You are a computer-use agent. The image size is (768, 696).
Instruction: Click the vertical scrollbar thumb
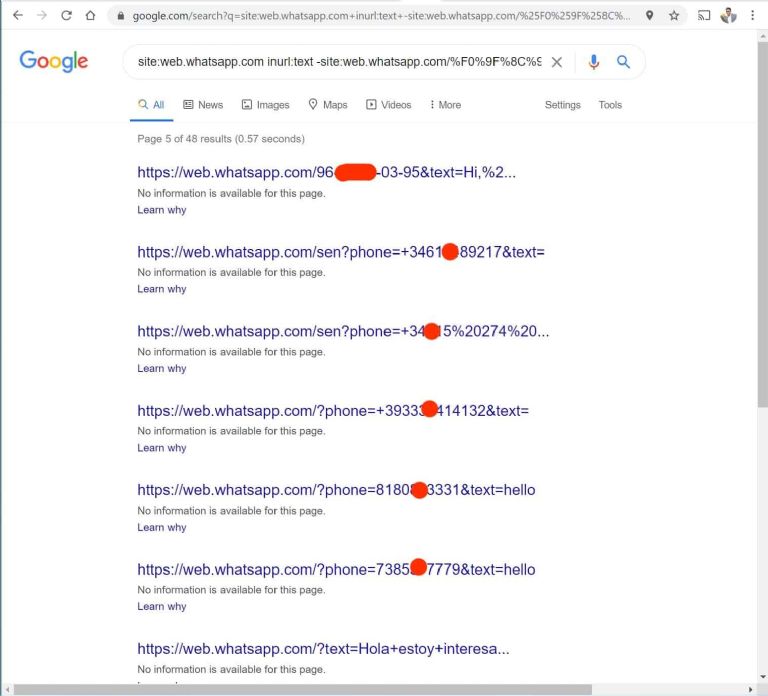click(763, 224)
